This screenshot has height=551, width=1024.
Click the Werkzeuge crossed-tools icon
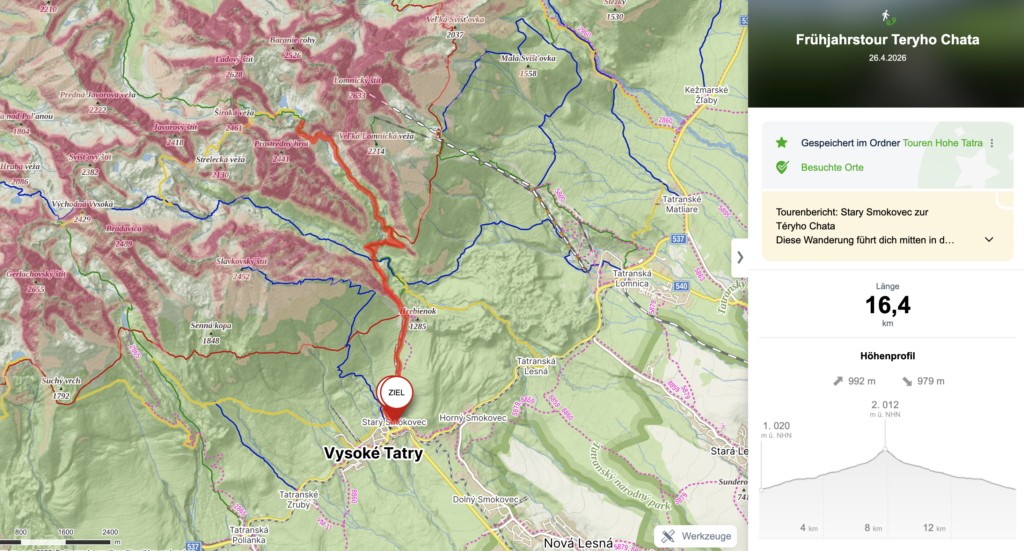667,536
